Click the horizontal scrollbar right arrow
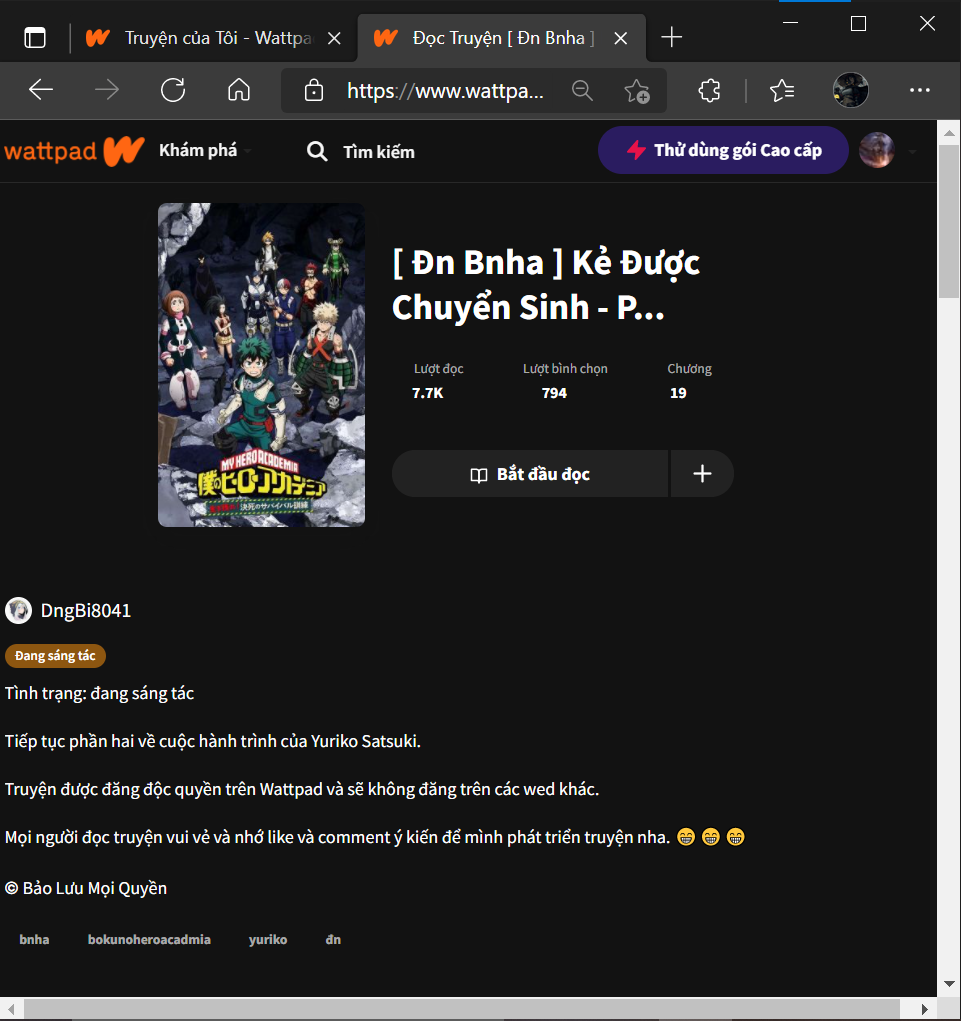The image size is (961, 1021). (924, 1009)
